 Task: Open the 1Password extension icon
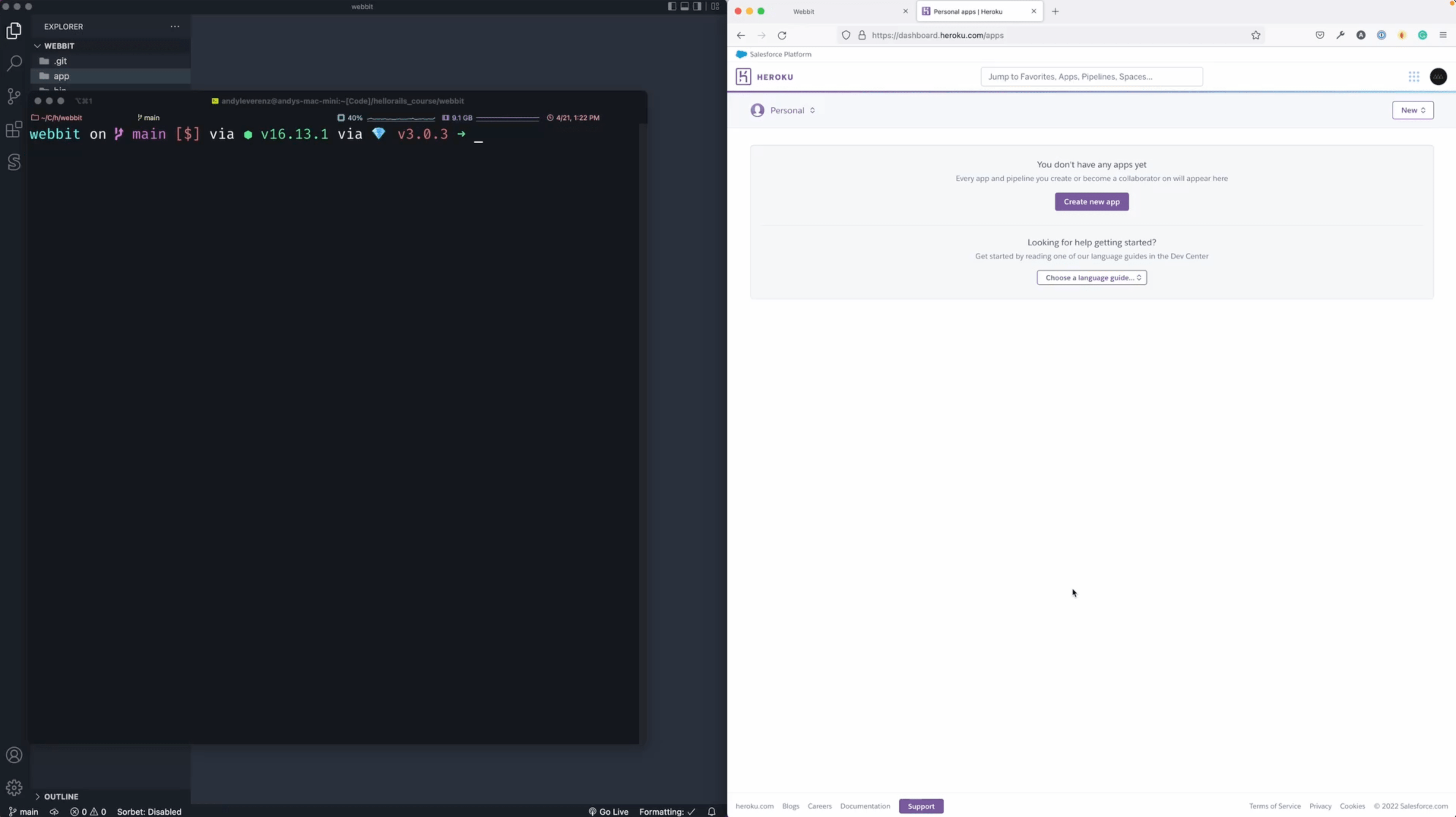pos(1382,35)
